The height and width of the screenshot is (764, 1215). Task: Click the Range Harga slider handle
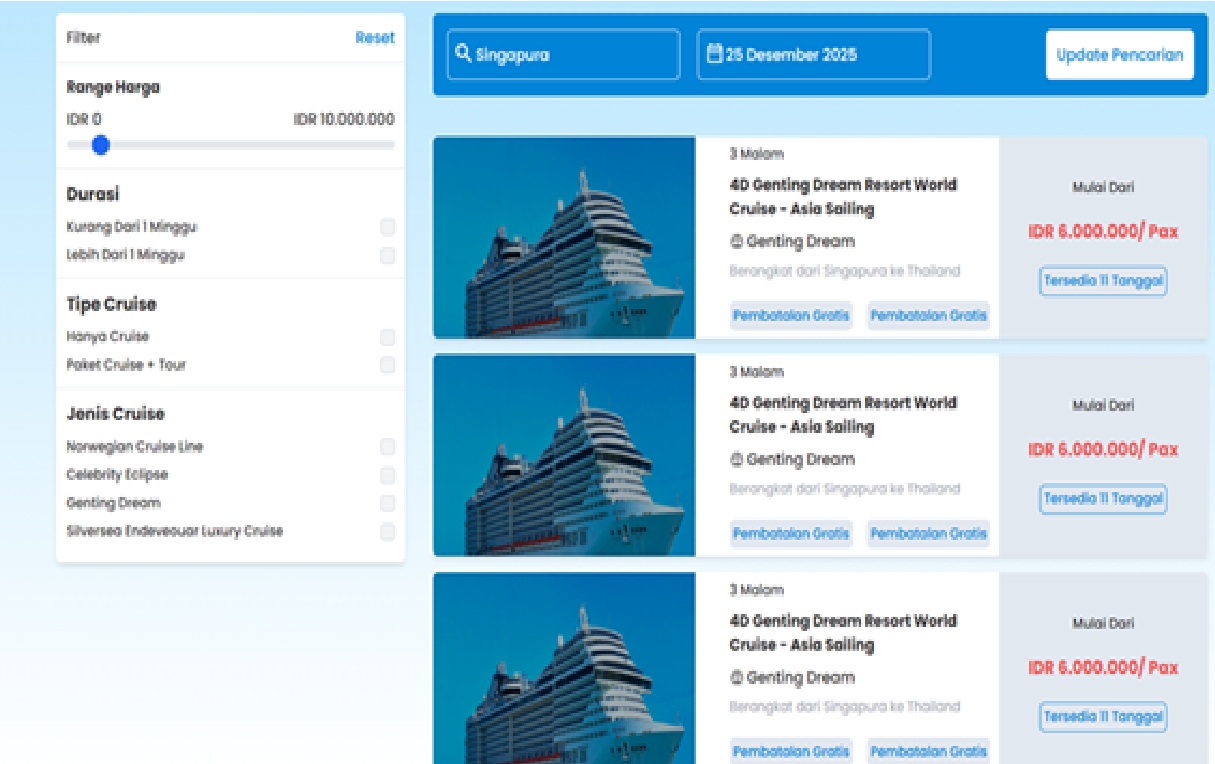pos(100,146)
